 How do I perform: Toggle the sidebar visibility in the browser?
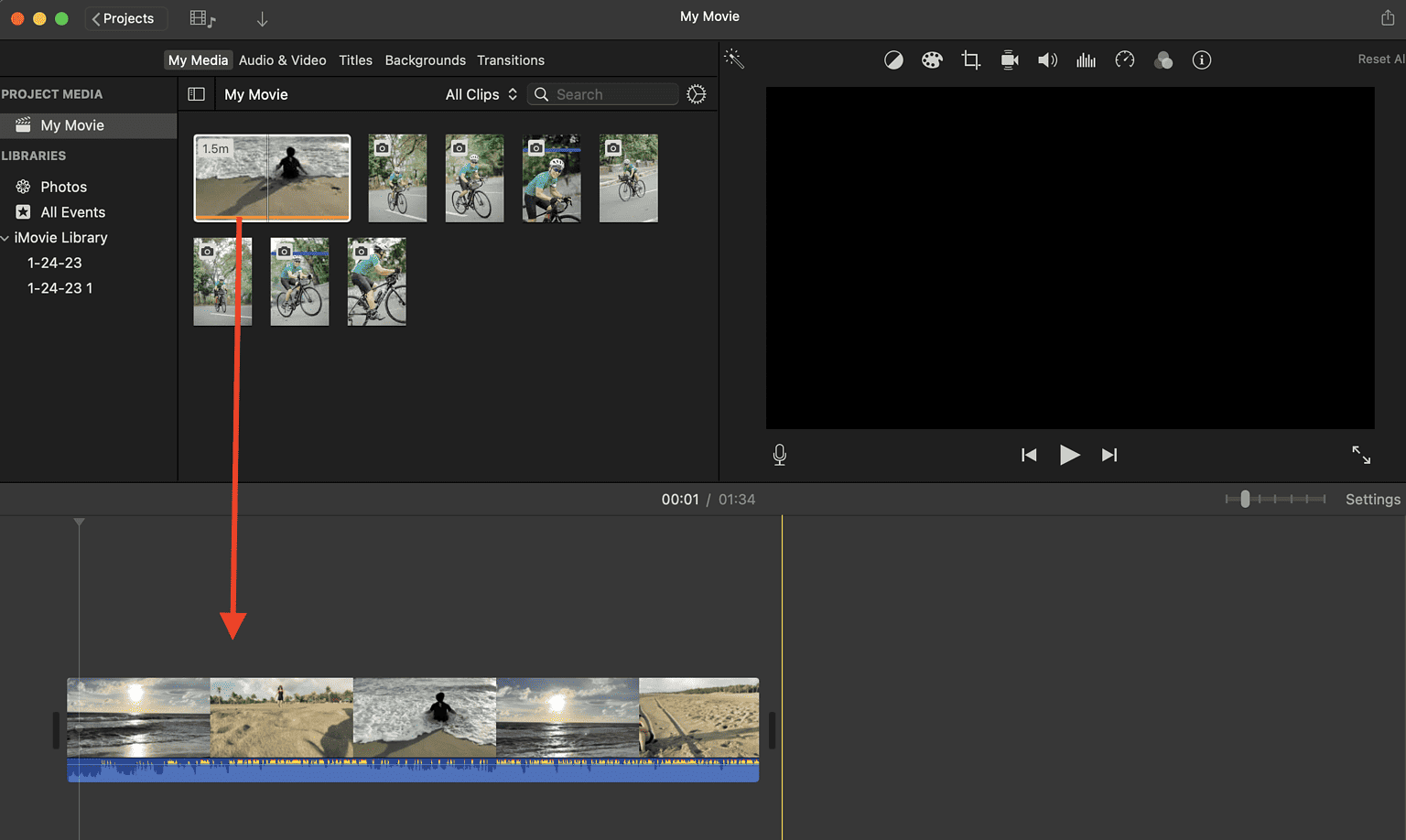[x=196, y=93]
